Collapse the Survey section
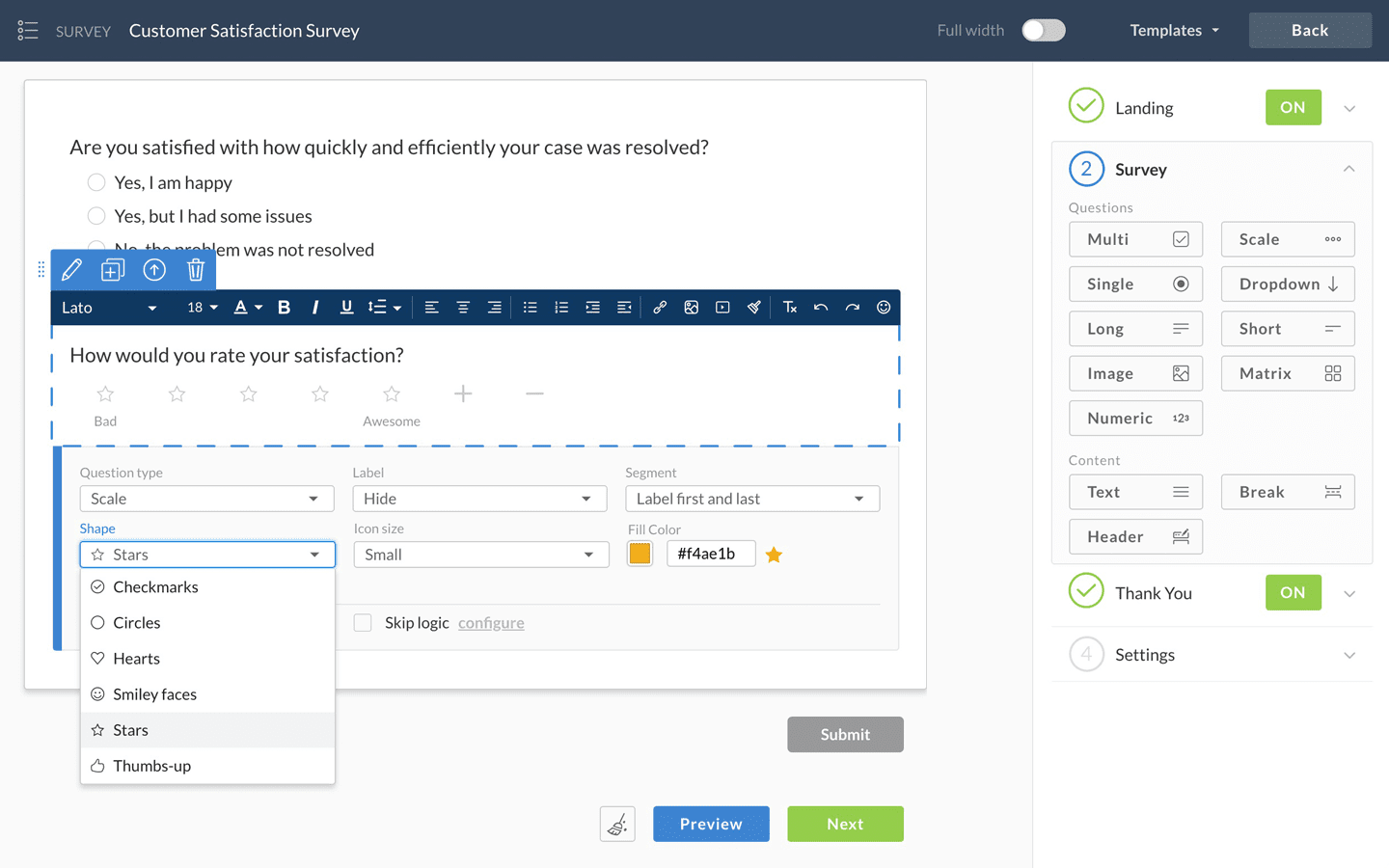This screenshot has height=868, width=1389. 1348,168
